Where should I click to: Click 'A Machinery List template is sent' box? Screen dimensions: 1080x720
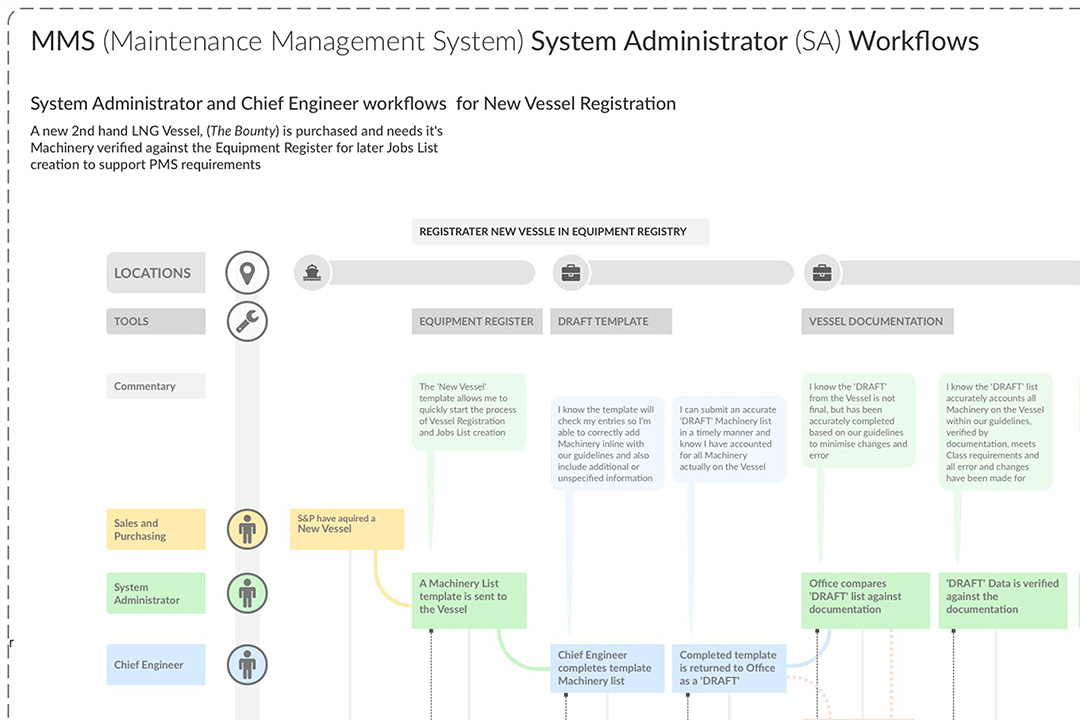coord(468,600)
